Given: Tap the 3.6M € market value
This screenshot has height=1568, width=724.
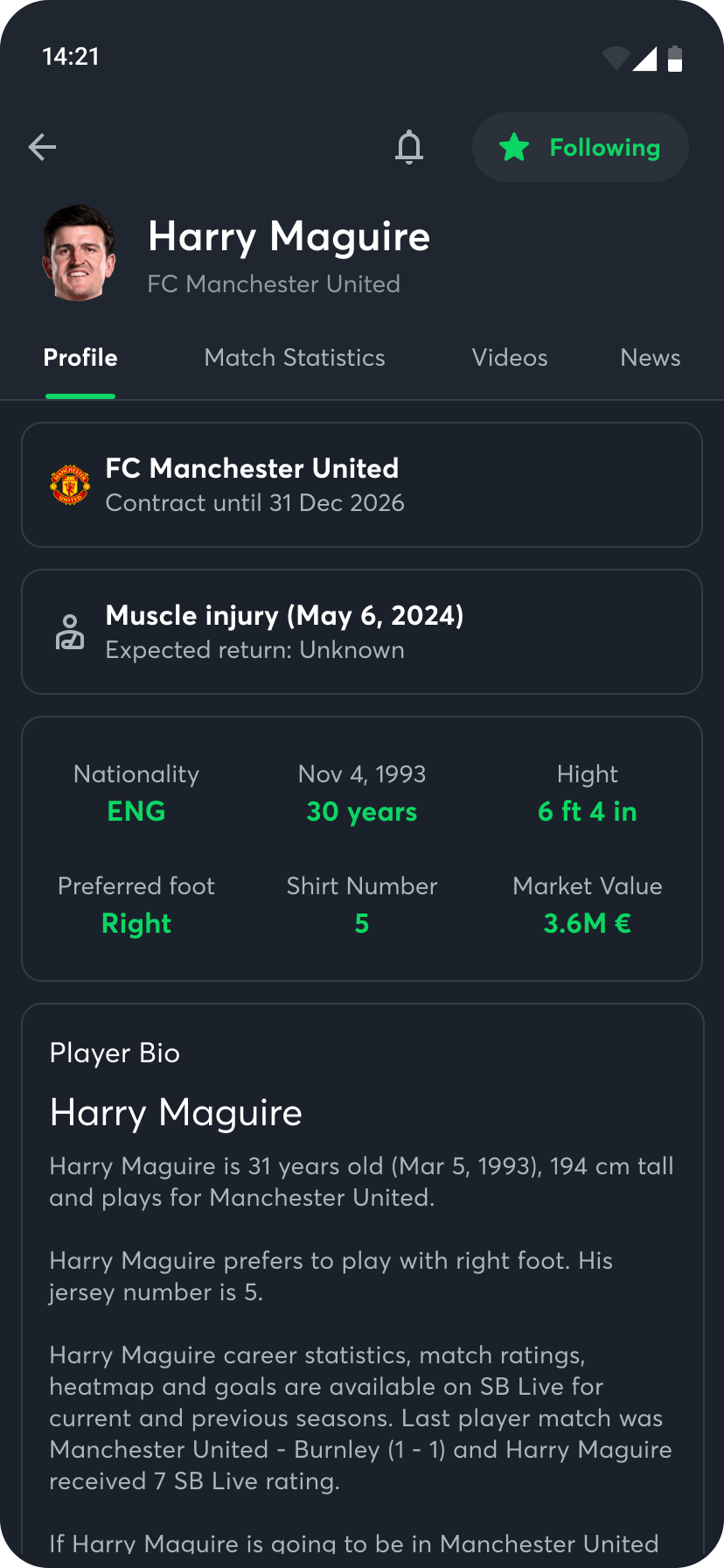Looking at the screenshot, I should pyautogui.click(x=588, y=923).
